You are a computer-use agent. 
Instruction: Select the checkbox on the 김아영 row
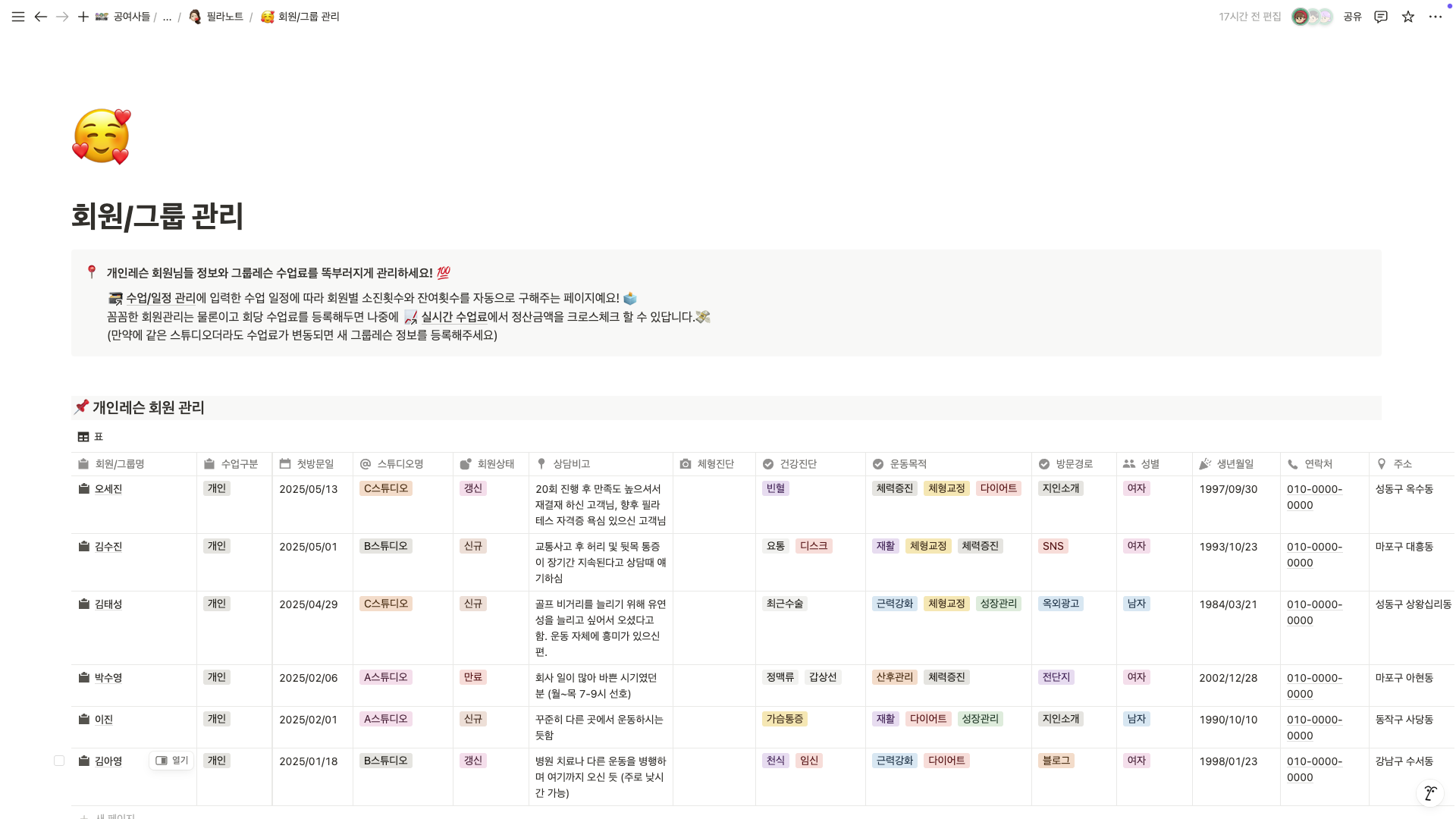point(59,760)
